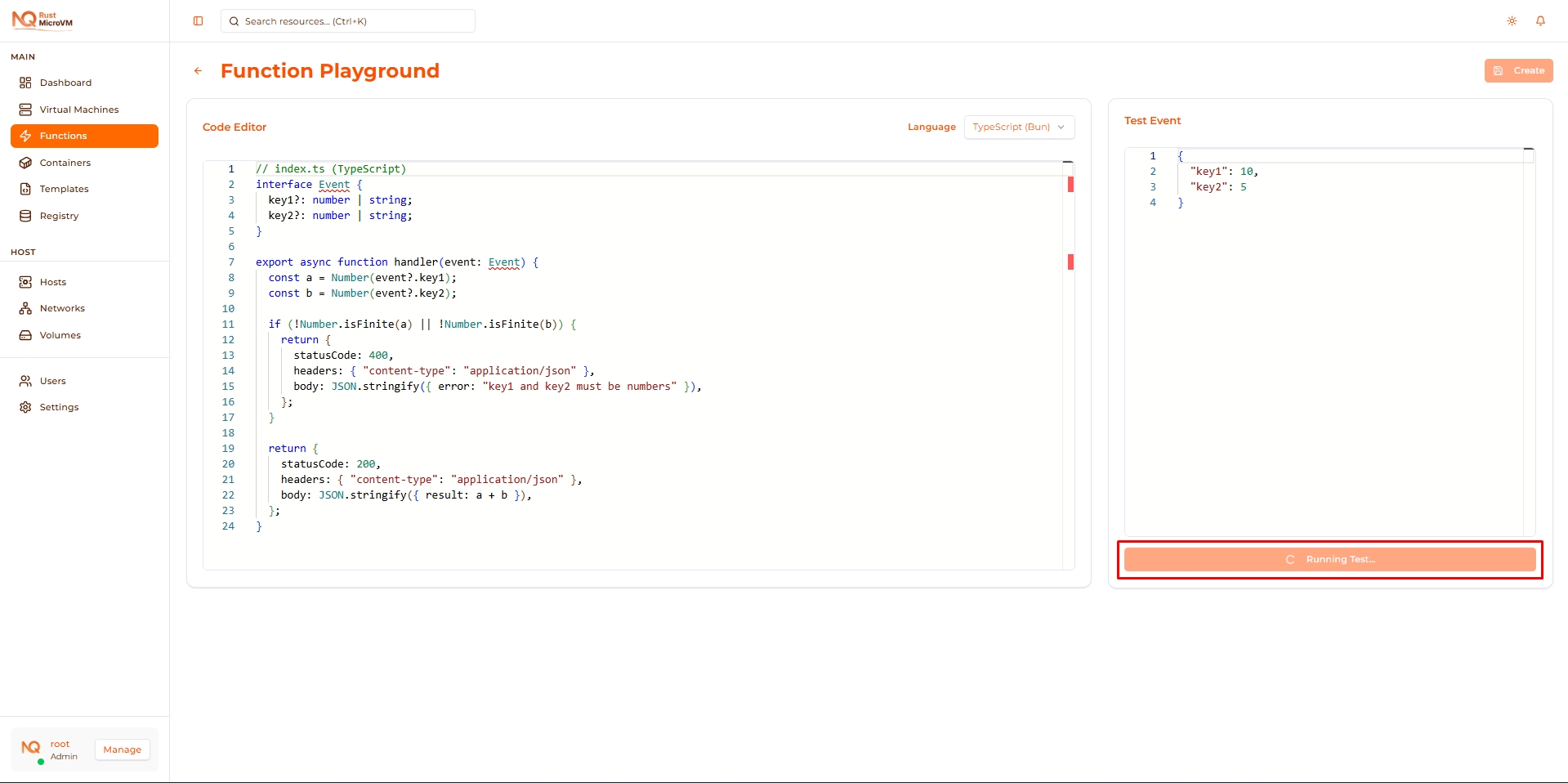The image size is (1568, 783).
Task: Open the Settings gear item
Action: [x=59, y=407]
